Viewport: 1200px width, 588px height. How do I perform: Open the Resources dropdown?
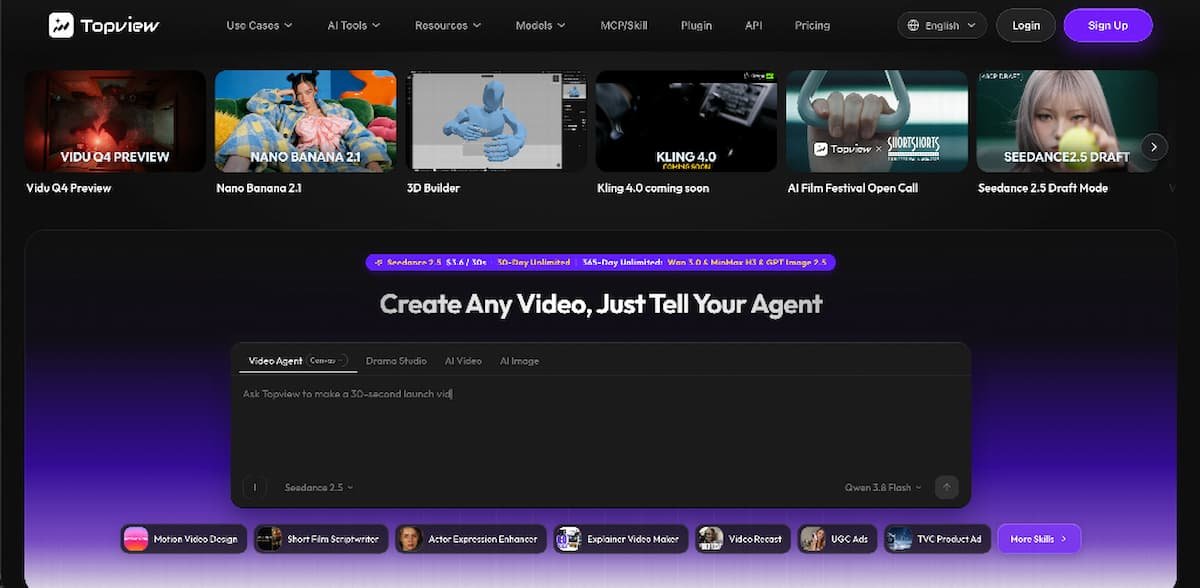click(448, 25)
